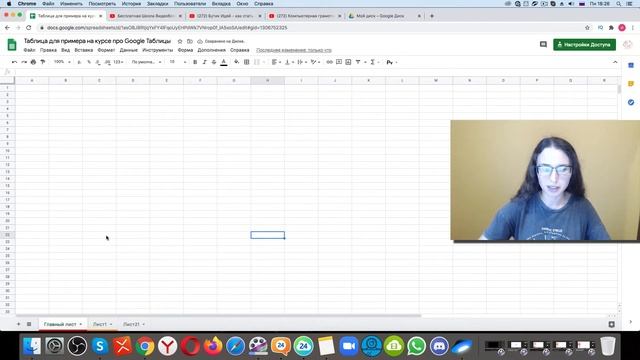Image resolution: width=640 pixels, height=360 pixels.
Task: Open the Формат menu
Action: (106, 50)
